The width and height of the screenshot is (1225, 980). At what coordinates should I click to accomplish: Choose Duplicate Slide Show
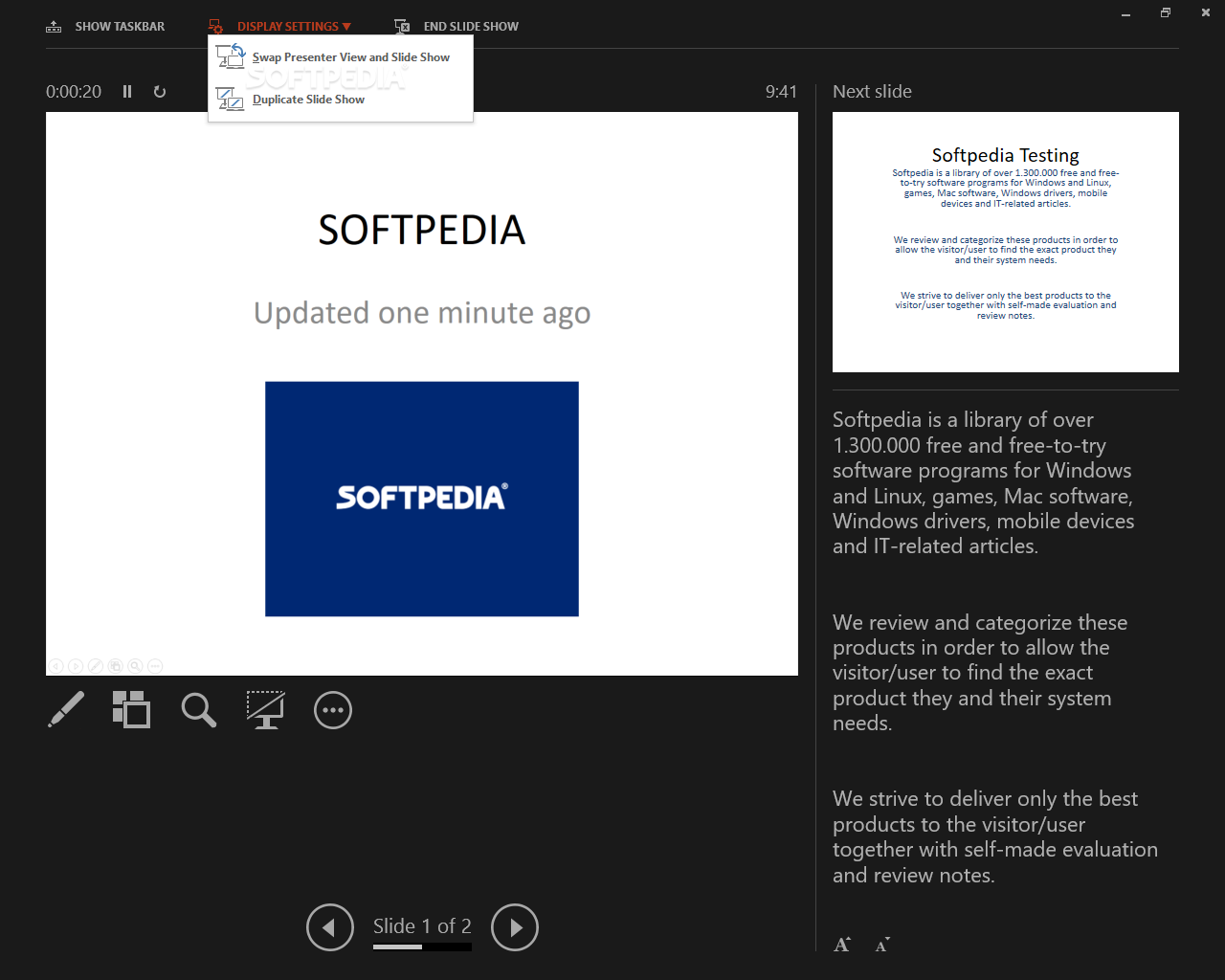click(x=341, y=100)
